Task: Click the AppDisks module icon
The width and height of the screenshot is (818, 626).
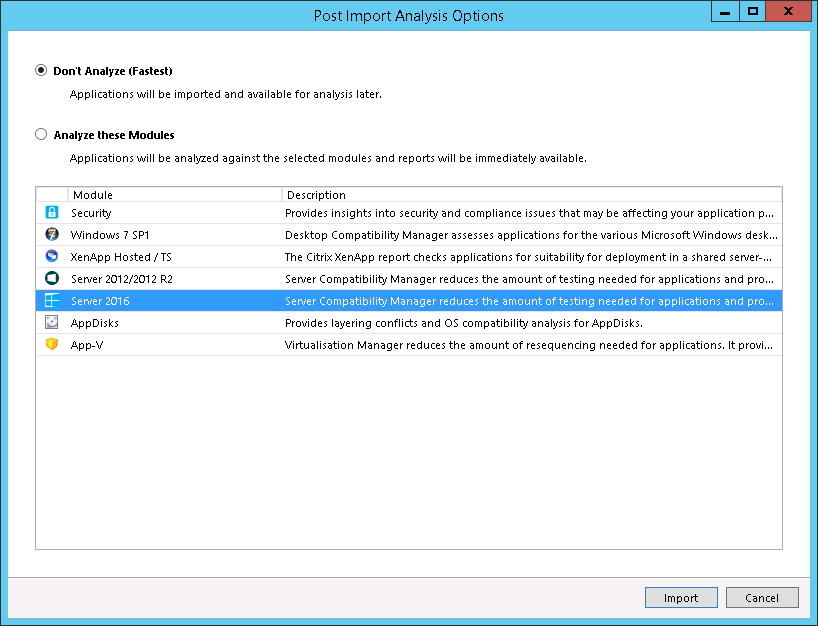Action: 52,323
